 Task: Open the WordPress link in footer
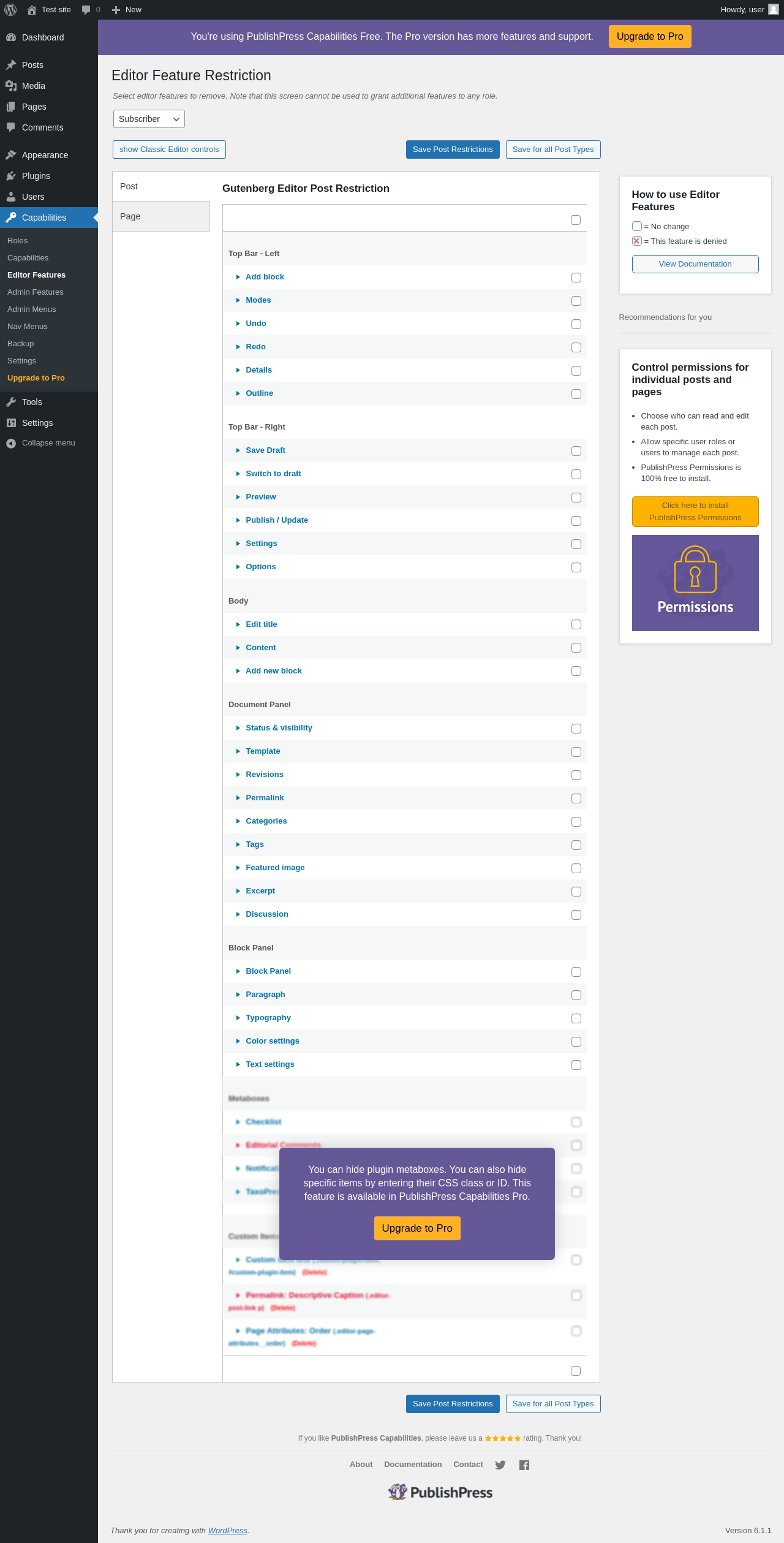click(x=228, y=1530)
